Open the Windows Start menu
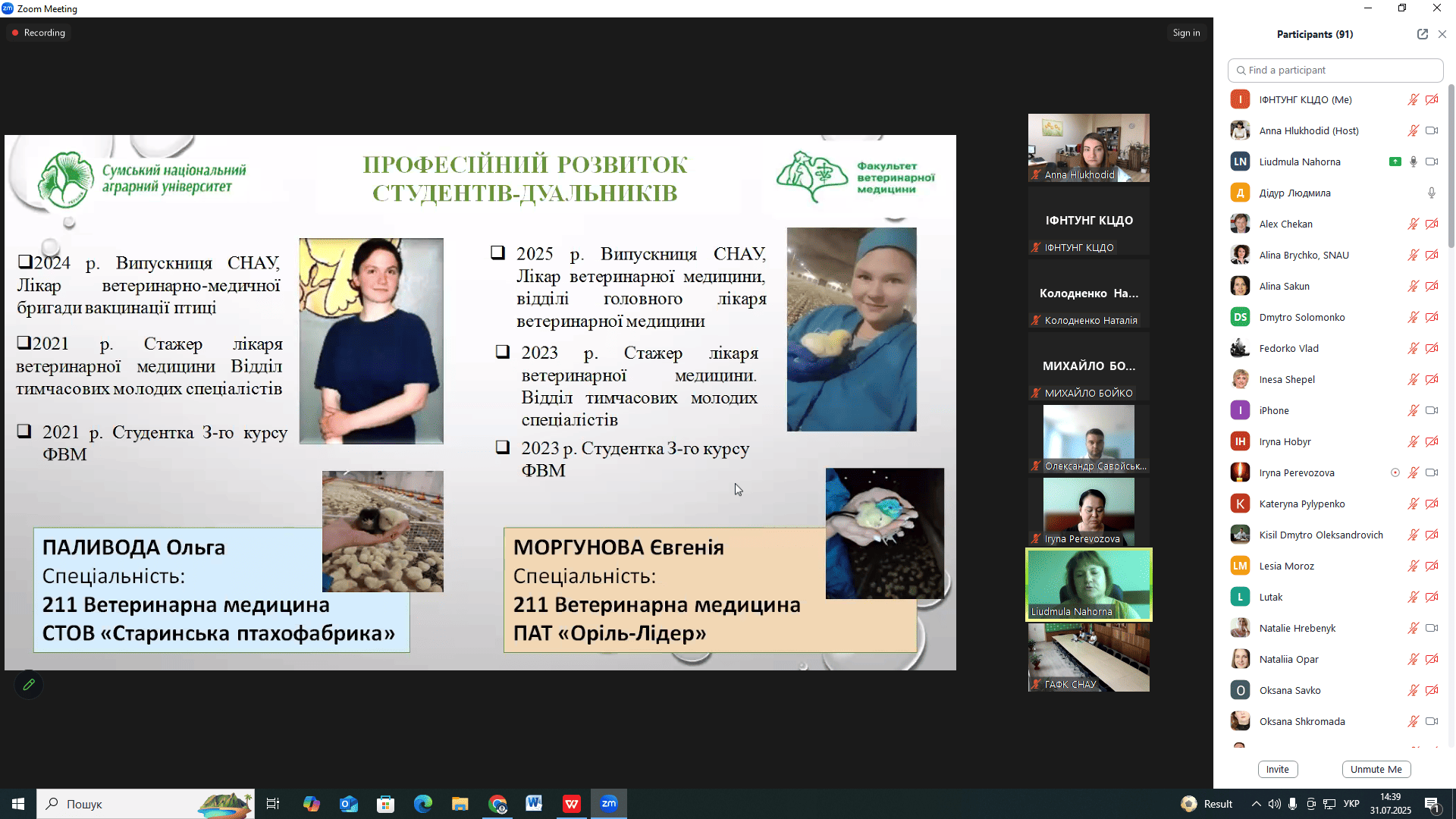Screen dimensions: 1456x819 [18, 804]
